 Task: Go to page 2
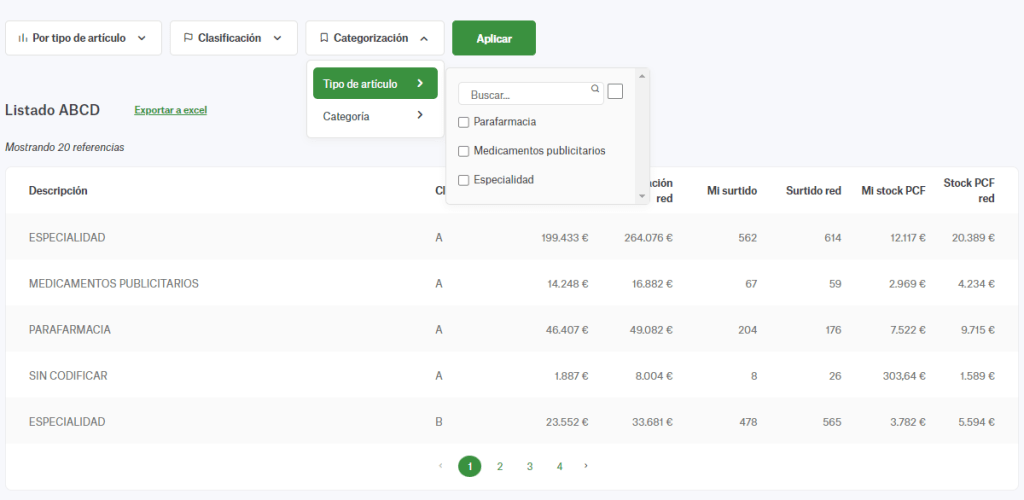(500, 466)
